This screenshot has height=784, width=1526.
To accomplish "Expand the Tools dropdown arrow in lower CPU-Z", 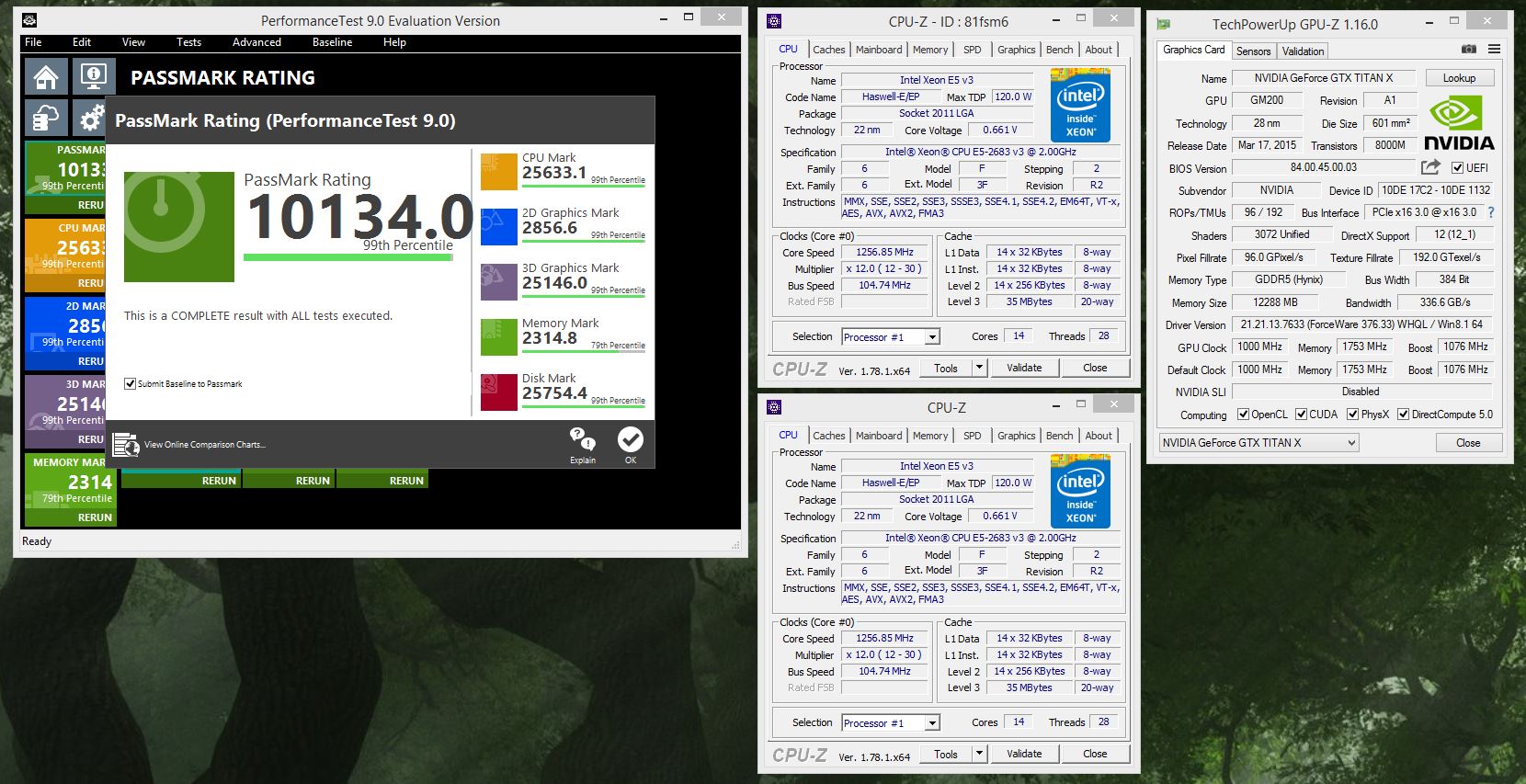I will (979, 754).
